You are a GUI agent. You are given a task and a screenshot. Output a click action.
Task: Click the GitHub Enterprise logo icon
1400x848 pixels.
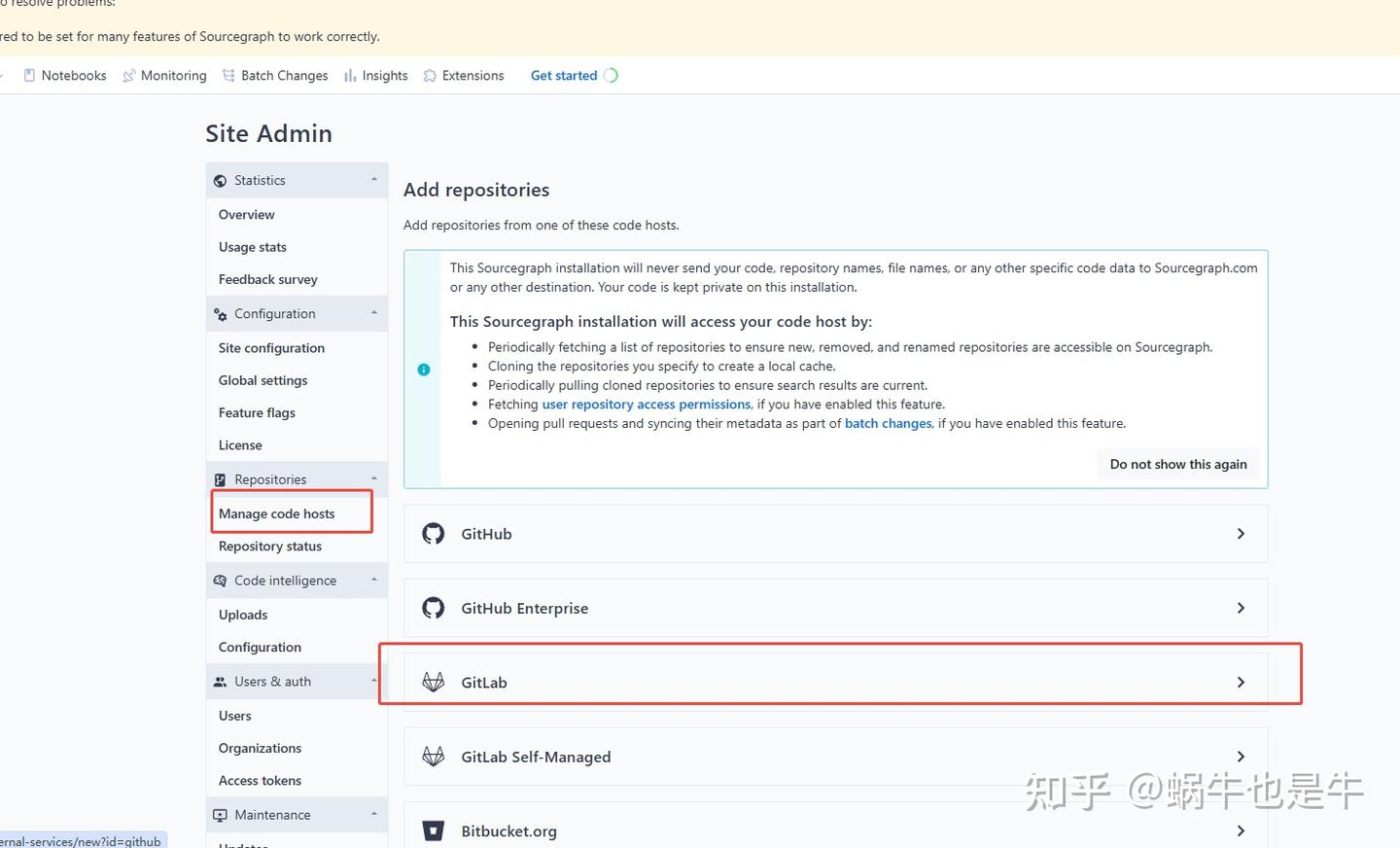tap(434, 608)
